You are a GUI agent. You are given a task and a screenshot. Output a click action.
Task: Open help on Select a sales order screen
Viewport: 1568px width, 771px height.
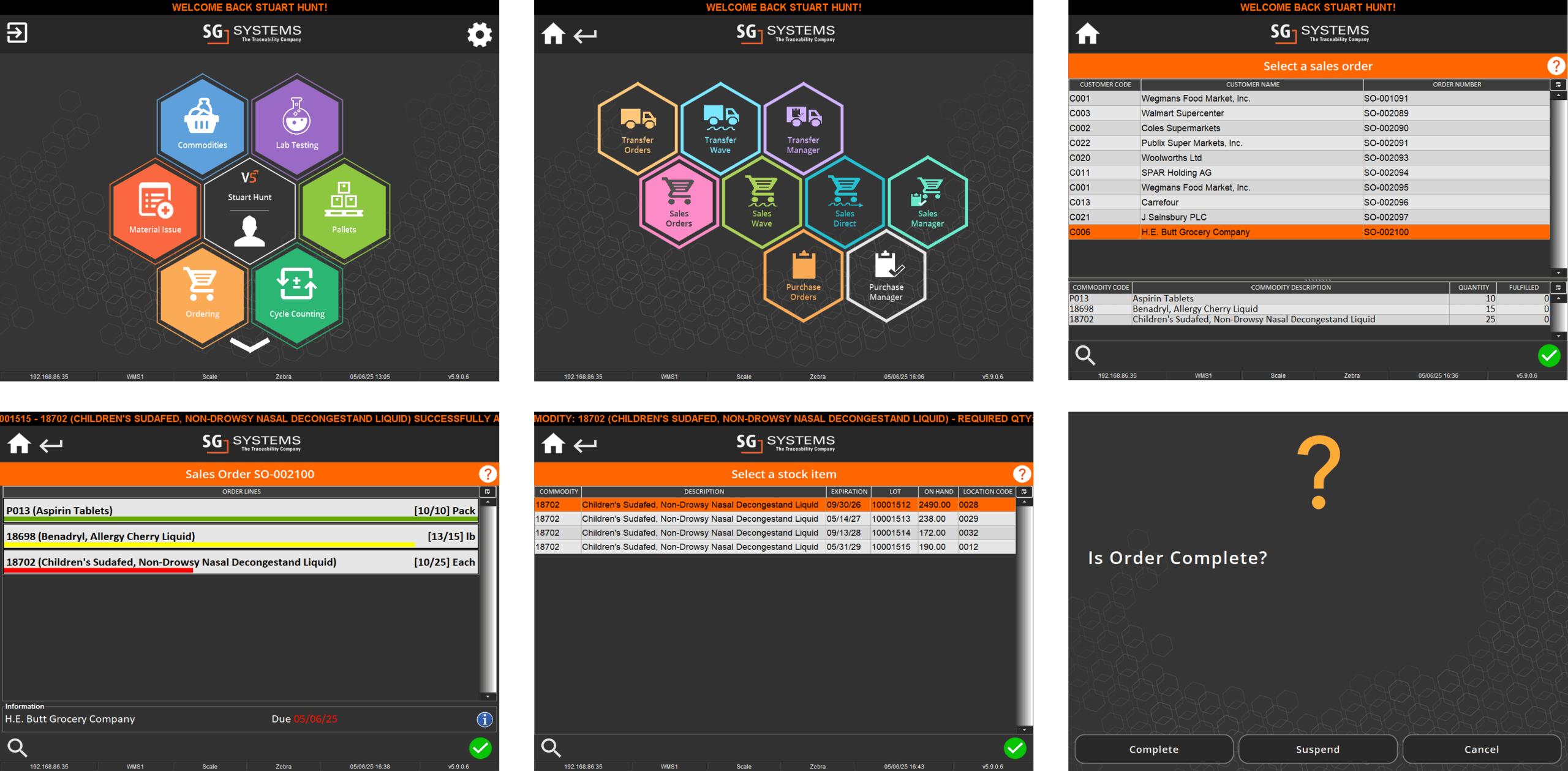tap(1556, 66)
